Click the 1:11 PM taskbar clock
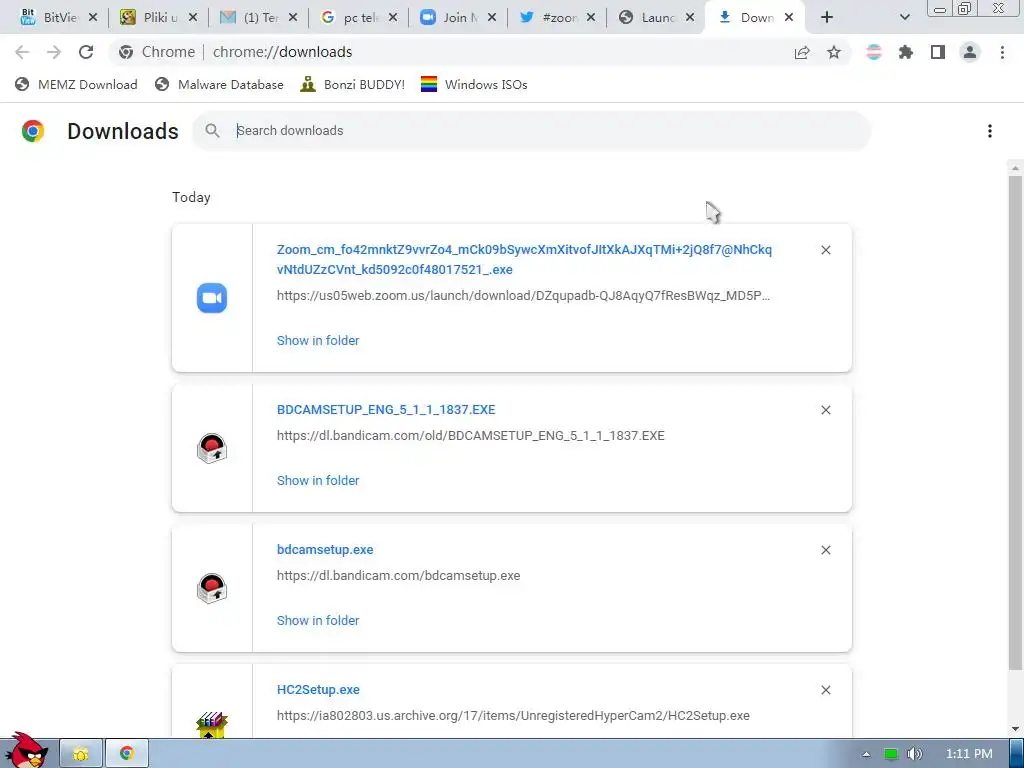The height and width of the screenshot is (768, 1024). 969,754
